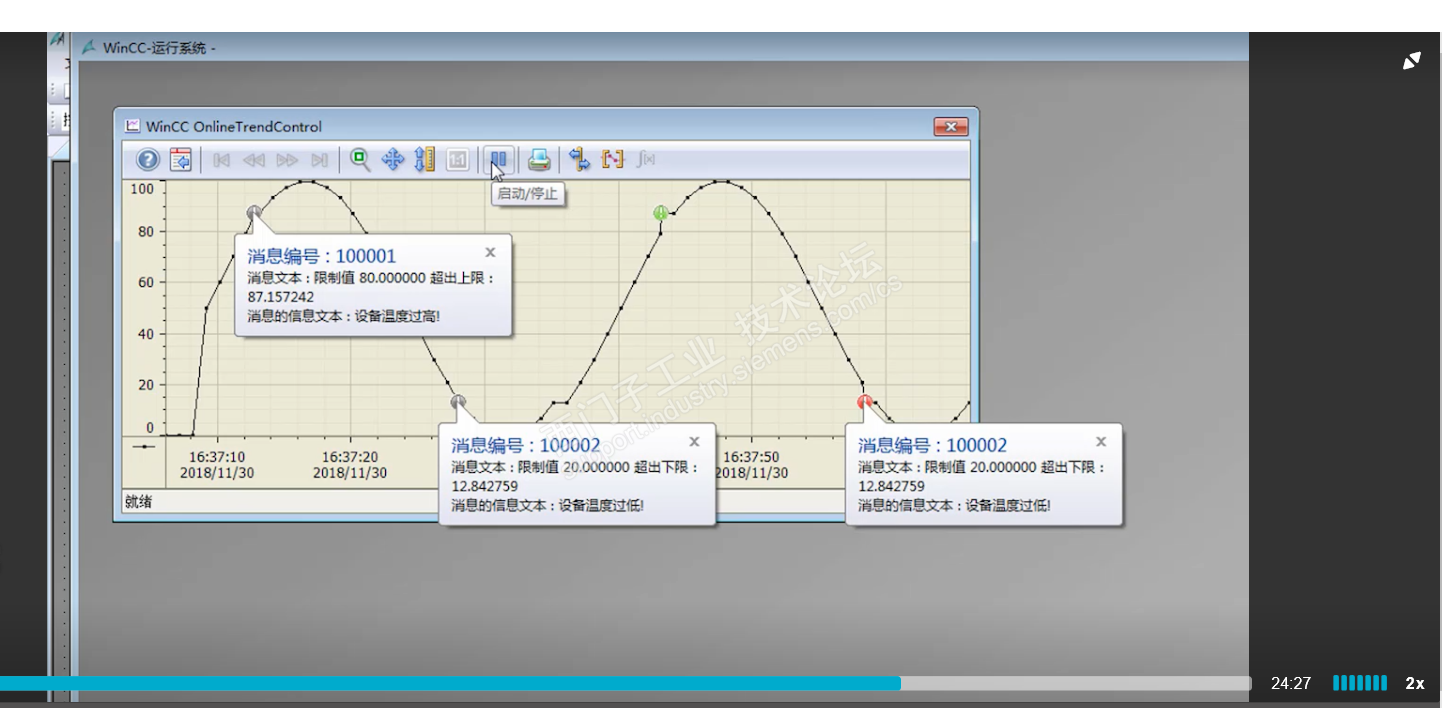Click the '16:37:20' time axis label

pyautogui.click(x=350, y=457)
